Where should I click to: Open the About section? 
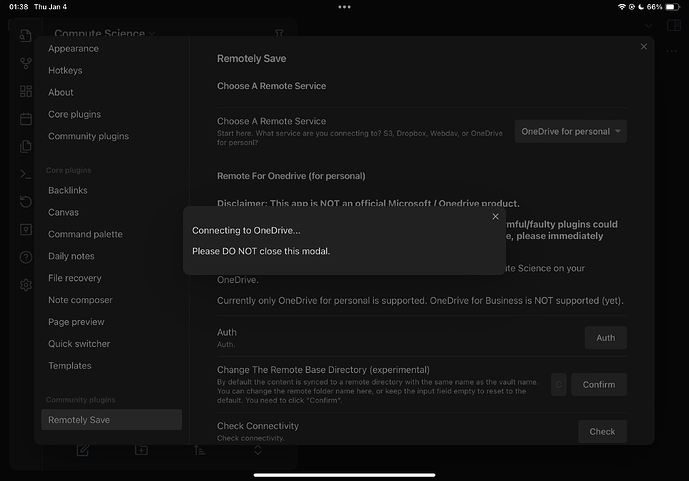tap(61, 92)
